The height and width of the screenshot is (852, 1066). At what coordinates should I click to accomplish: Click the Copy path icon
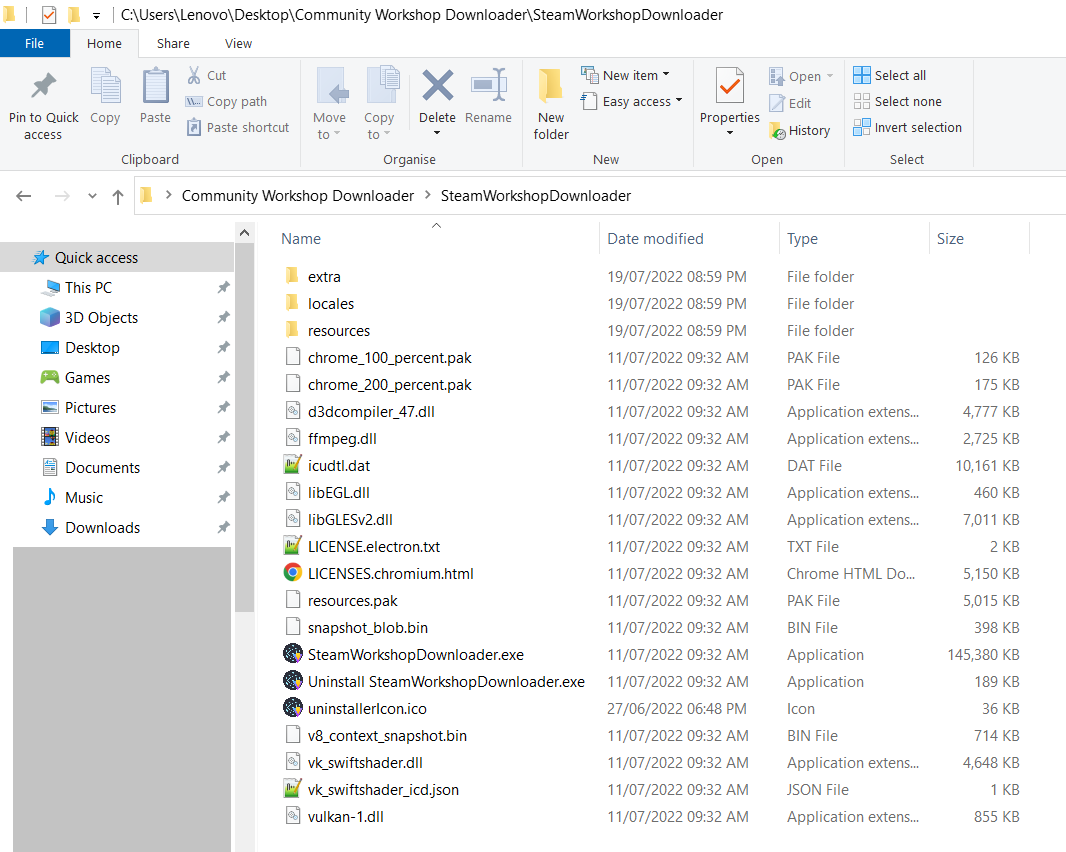coord(194,101)
